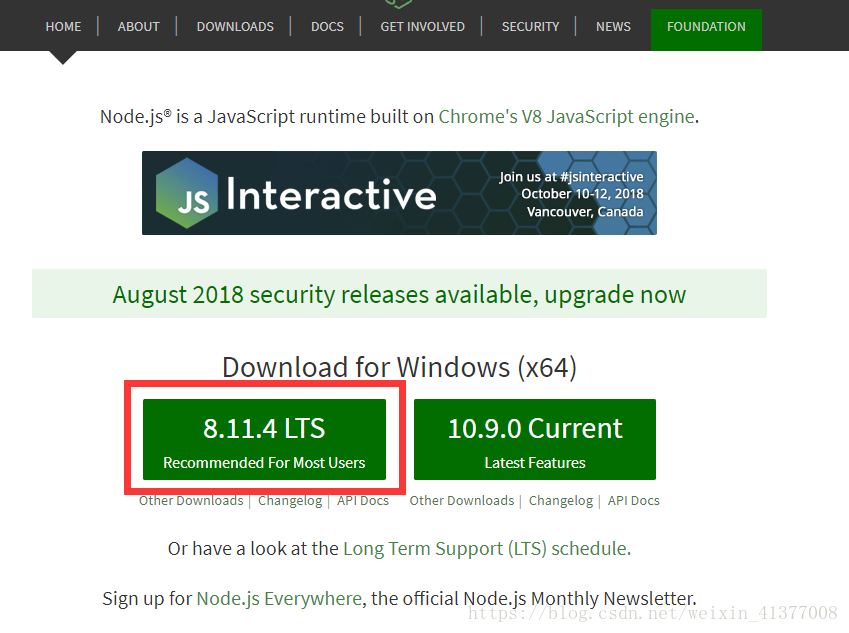This screenshot has height=633, width=849.
Task: Download the 8.11.4 LTS version
Action: tap(264, 439)
